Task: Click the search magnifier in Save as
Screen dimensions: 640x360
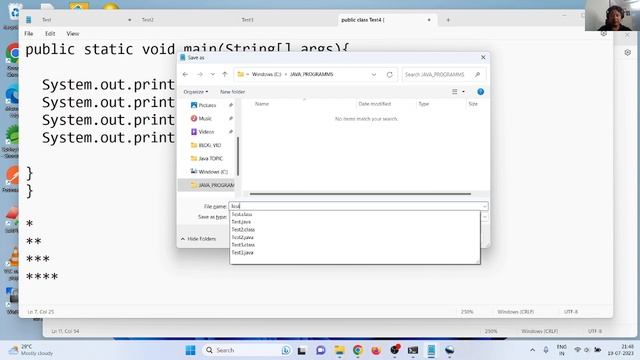Action: click(x=478, y=74)
